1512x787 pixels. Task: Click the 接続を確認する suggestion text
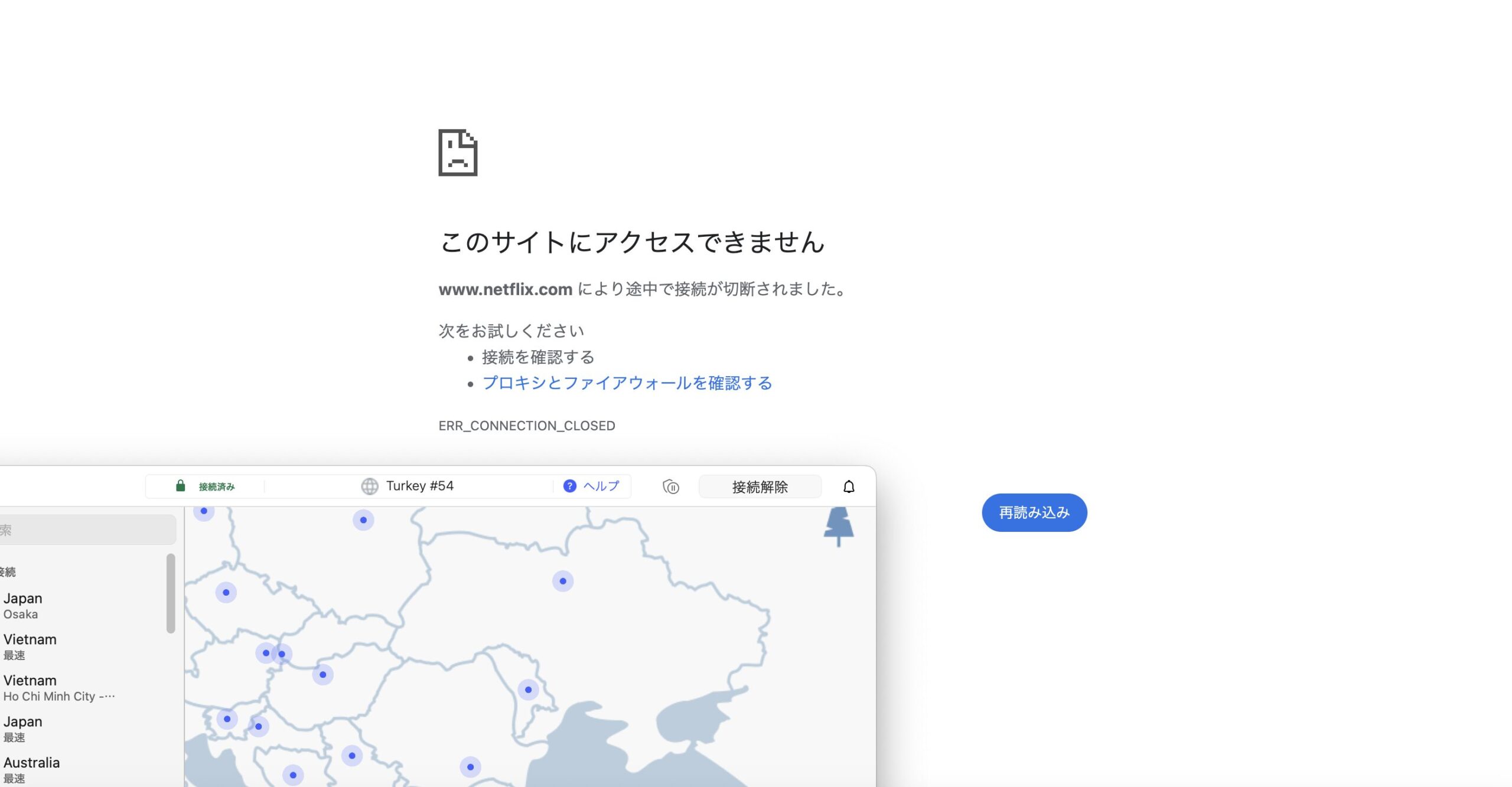click(x=538, y=357)
